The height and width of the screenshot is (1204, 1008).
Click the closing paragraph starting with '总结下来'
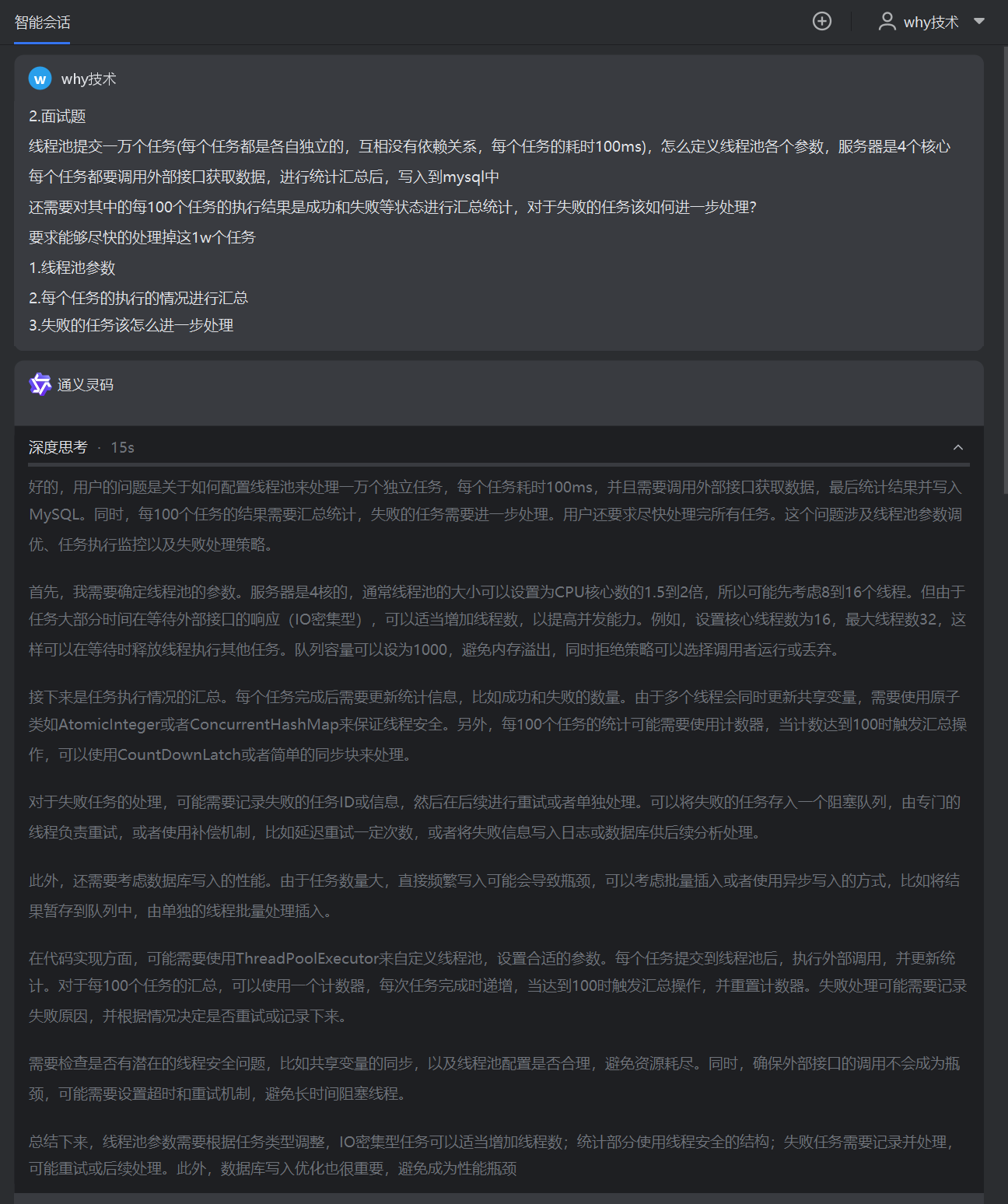click(492, 1155)
